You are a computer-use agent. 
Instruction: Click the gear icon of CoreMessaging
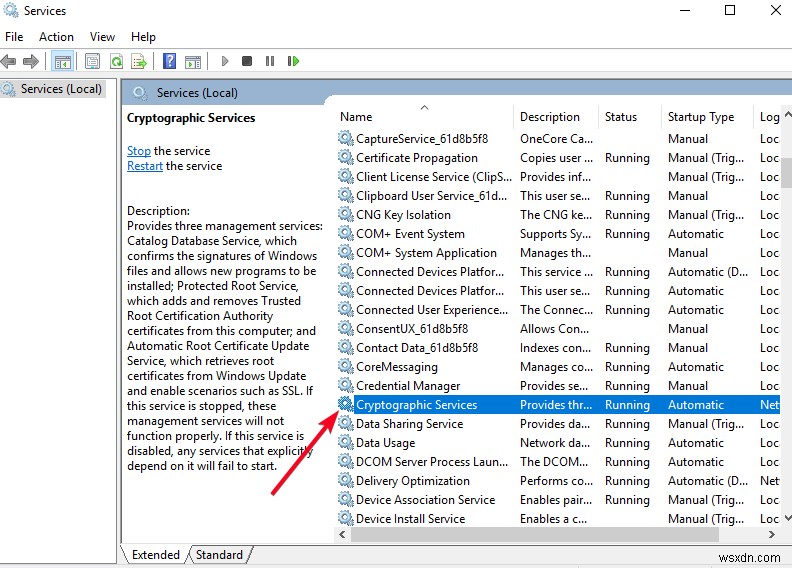point(345,366)
